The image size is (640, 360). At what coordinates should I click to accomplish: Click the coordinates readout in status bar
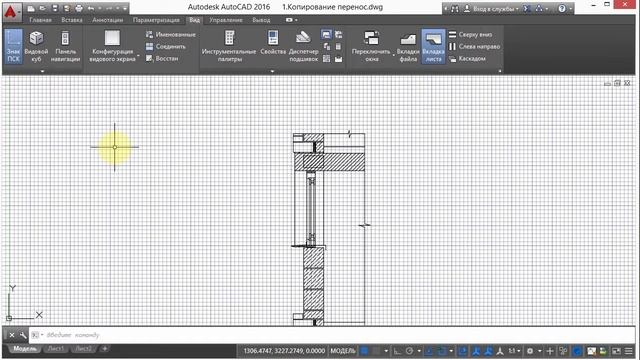coord(284,351)
